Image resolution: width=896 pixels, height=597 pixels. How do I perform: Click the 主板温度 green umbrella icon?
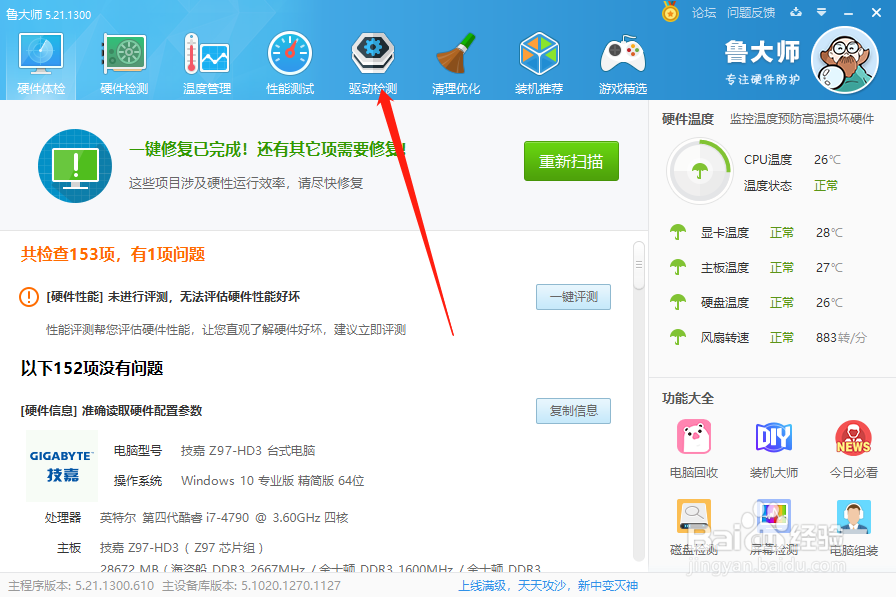(678, 267)
